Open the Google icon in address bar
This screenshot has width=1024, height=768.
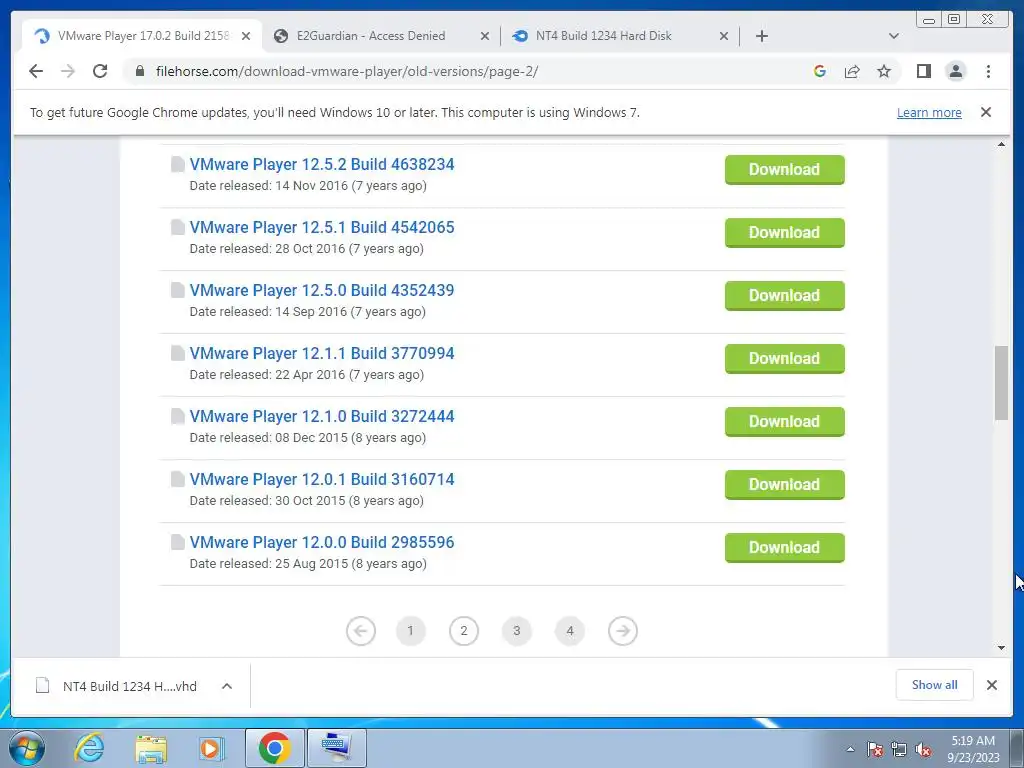pos(820,71)
